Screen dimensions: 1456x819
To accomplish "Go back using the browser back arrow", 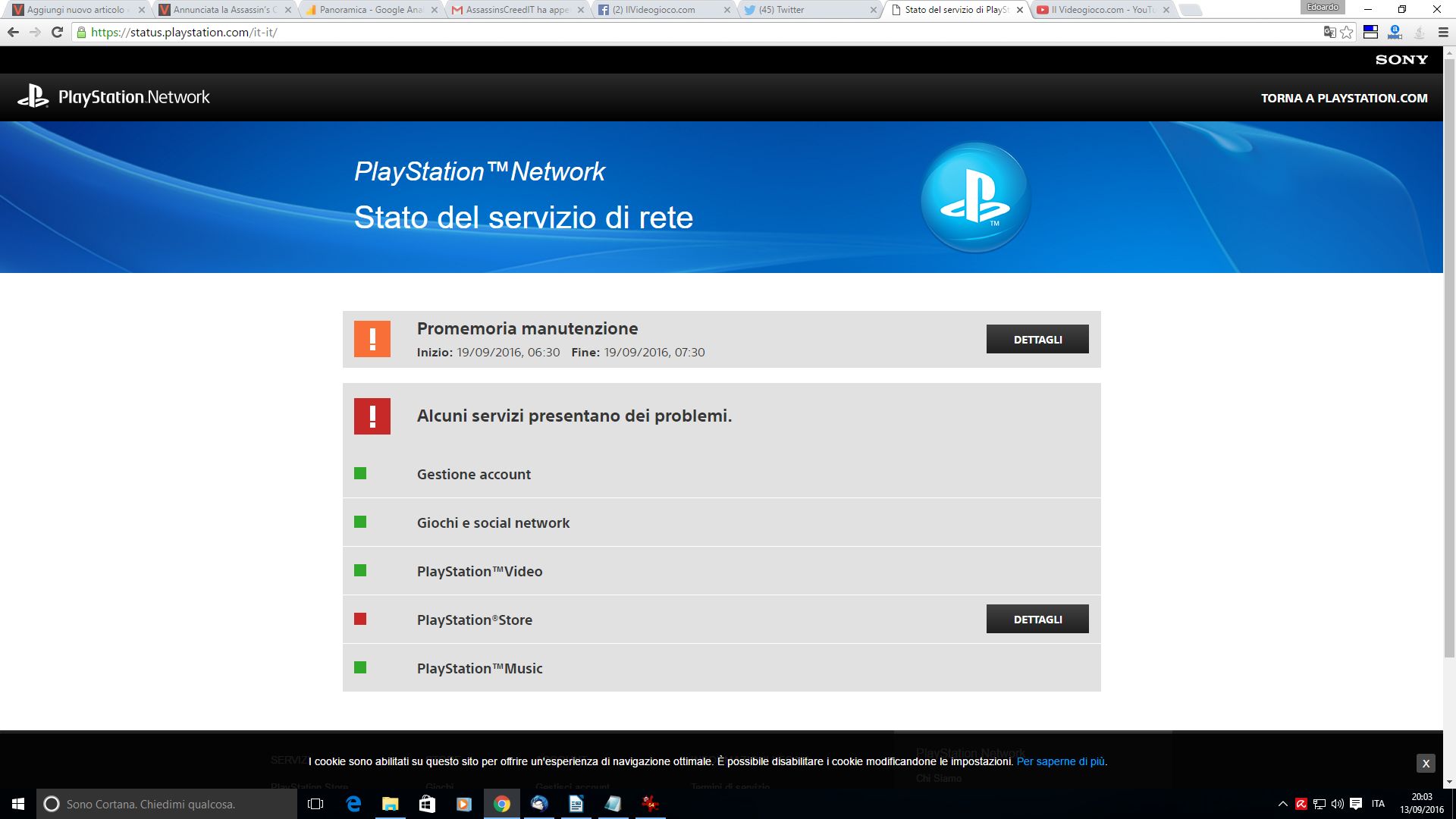I will [x=13, y=32].
